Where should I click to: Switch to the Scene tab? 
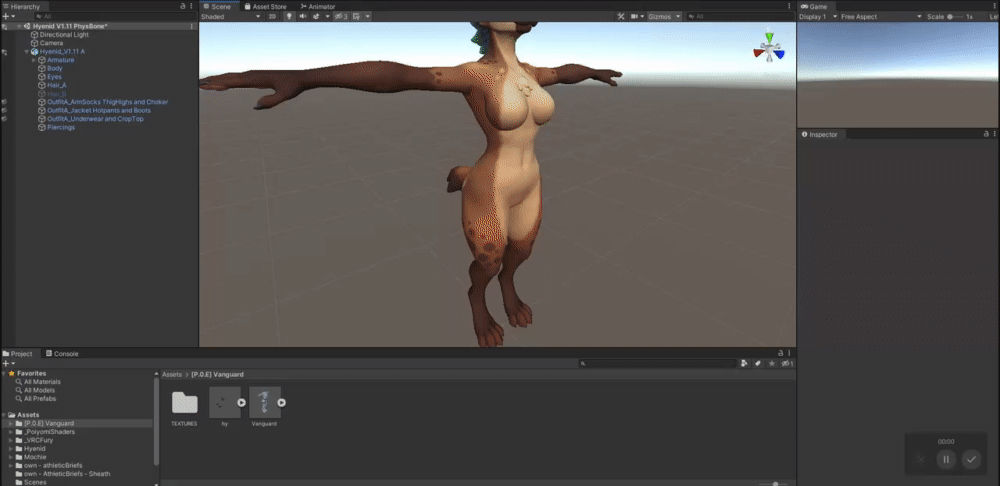point(217,6)
